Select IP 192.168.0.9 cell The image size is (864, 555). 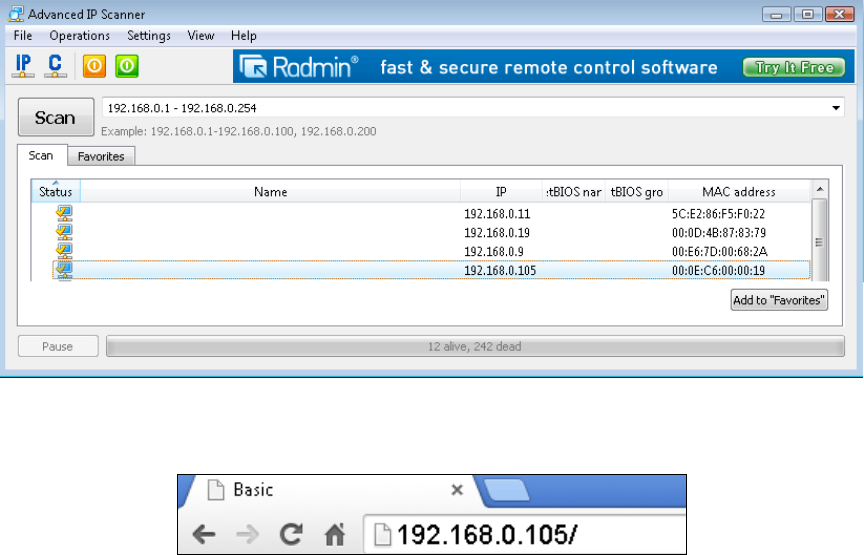pyautogui.click(x=494, y=251)
